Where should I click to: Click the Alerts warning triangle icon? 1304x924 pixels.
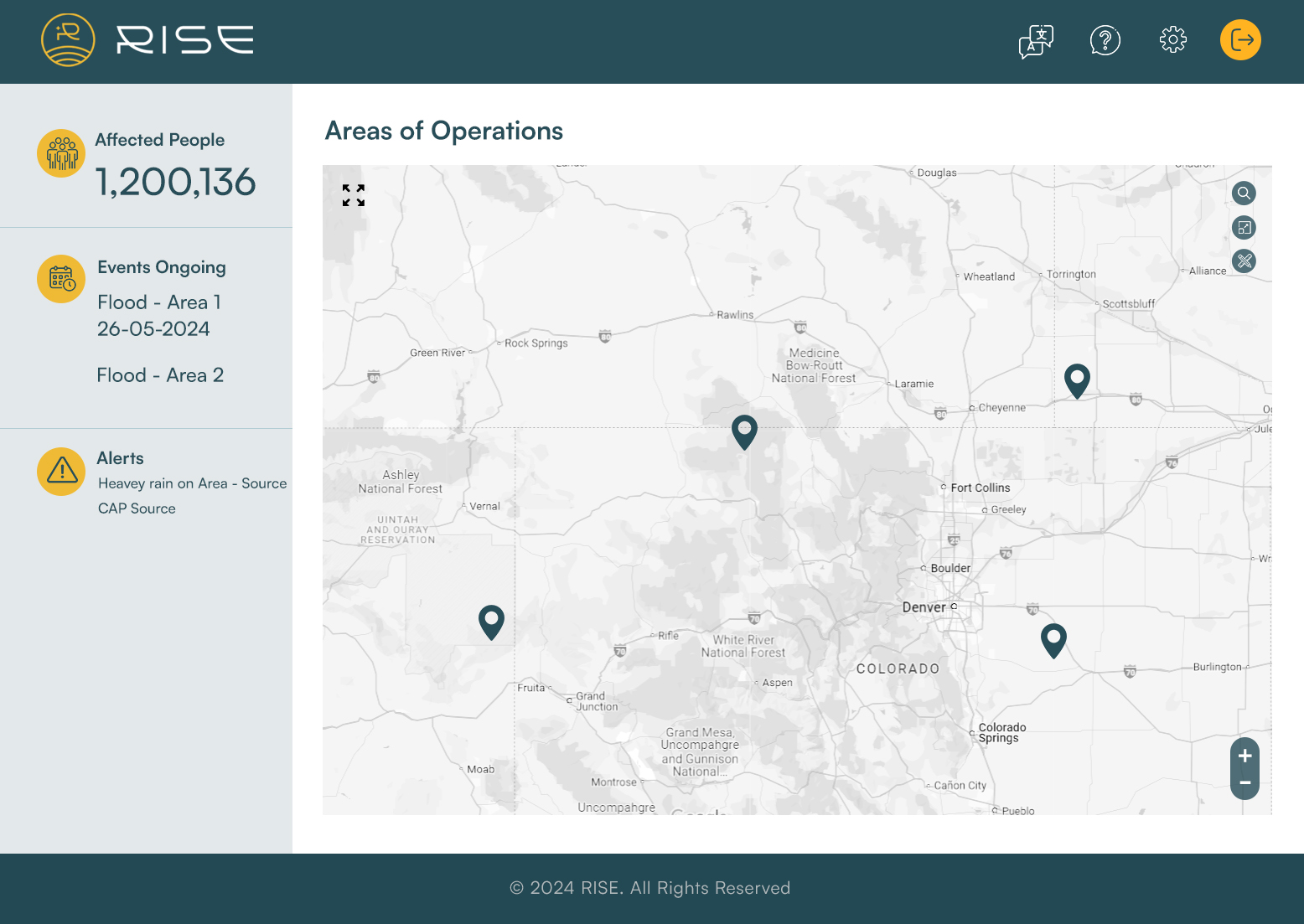[61, 472]
